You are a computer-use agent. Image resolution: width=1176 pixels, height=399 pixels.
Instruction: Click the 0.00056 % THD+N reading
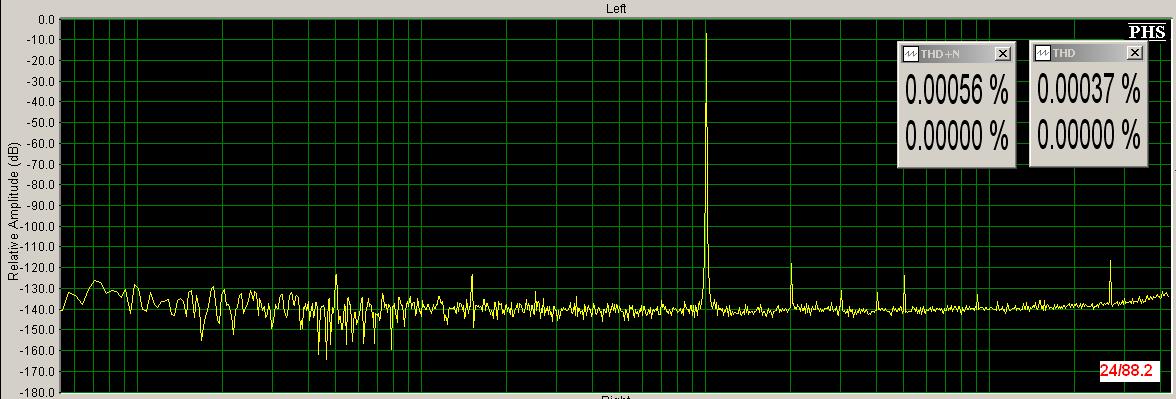[956, 91]
